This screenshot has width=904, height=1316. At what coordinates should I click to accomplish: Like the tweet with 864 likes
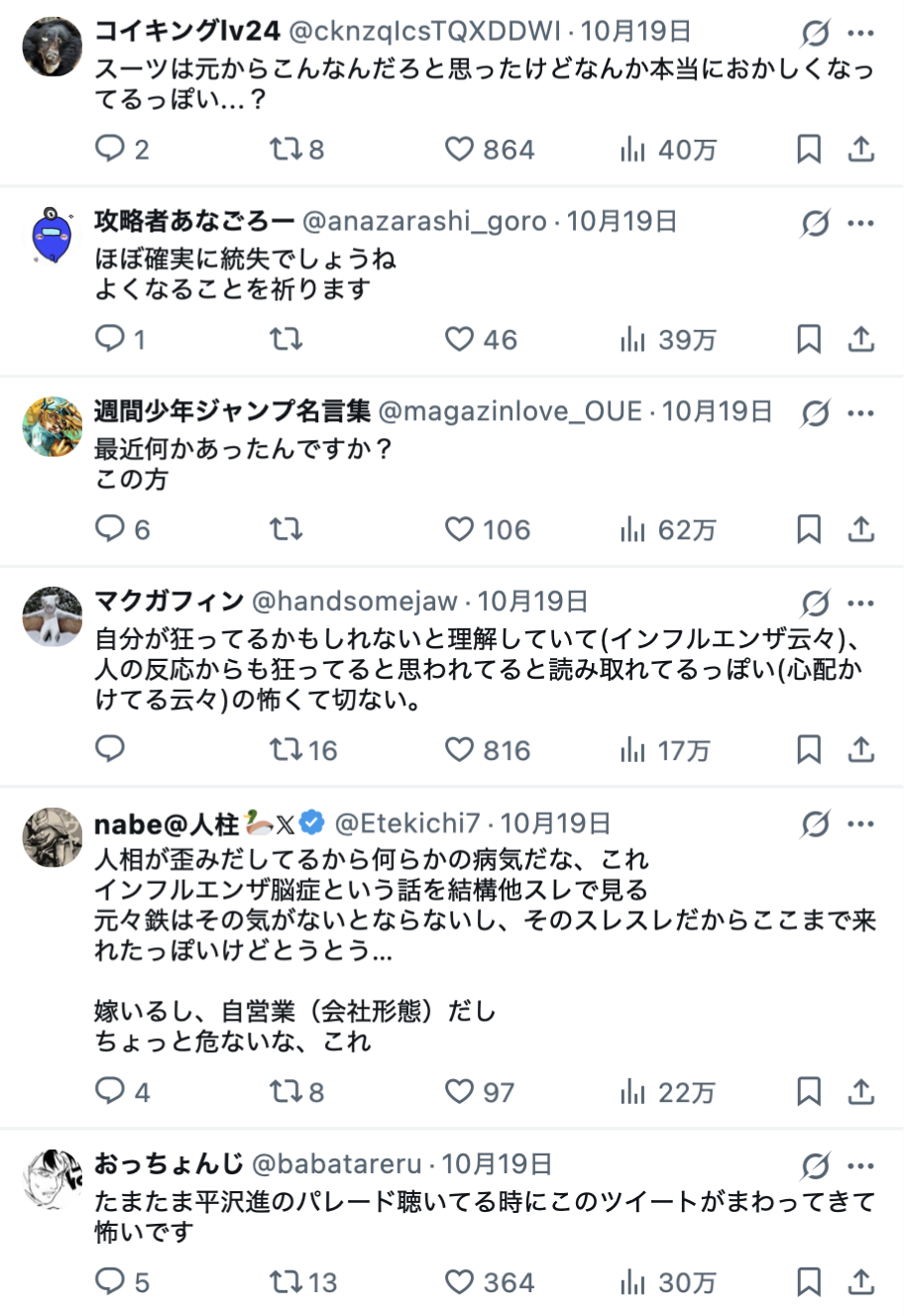(x=459, y=149)
